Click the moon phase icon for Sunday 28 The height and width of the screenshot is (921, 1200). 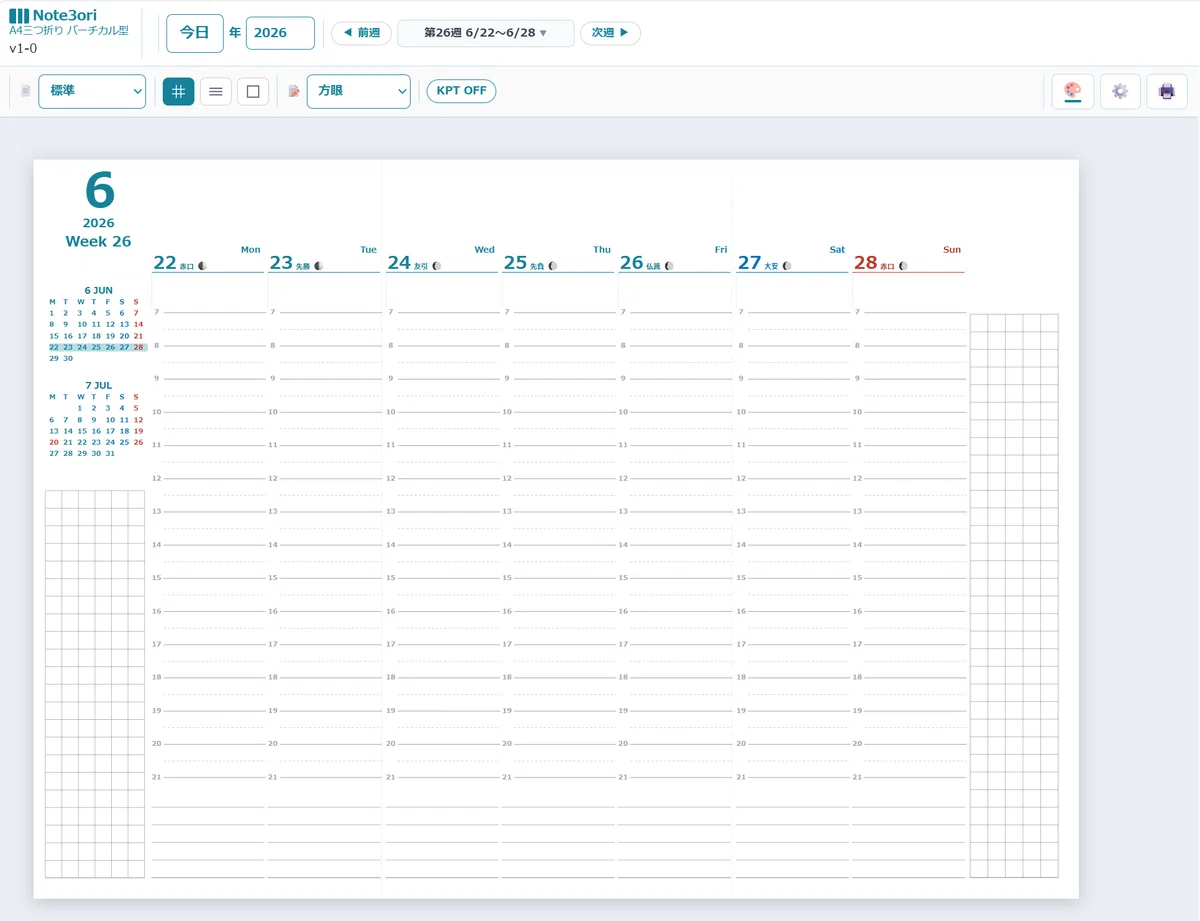pos(903,266)
